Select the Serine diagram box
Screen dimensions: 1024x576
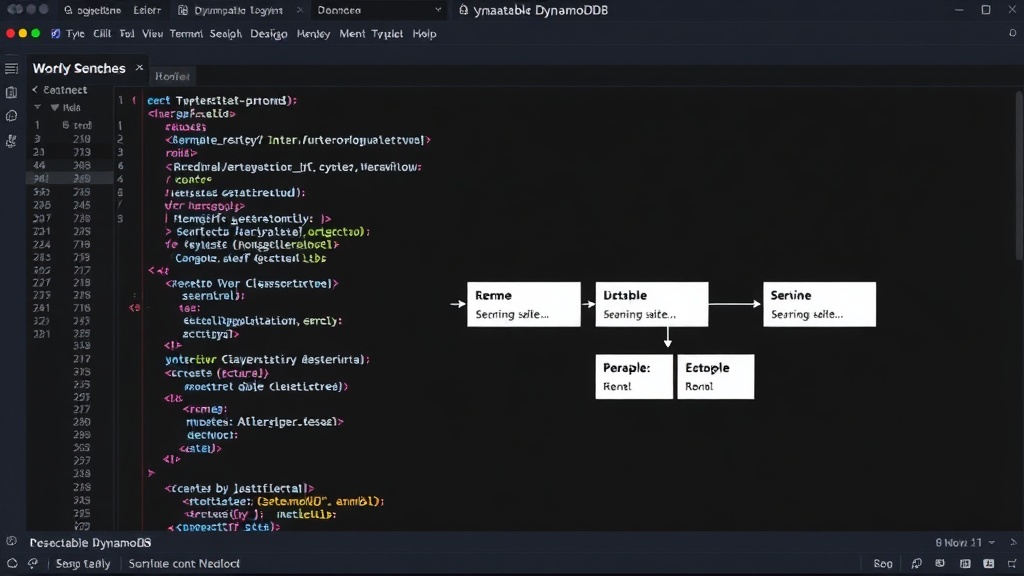tap(820, 304)
